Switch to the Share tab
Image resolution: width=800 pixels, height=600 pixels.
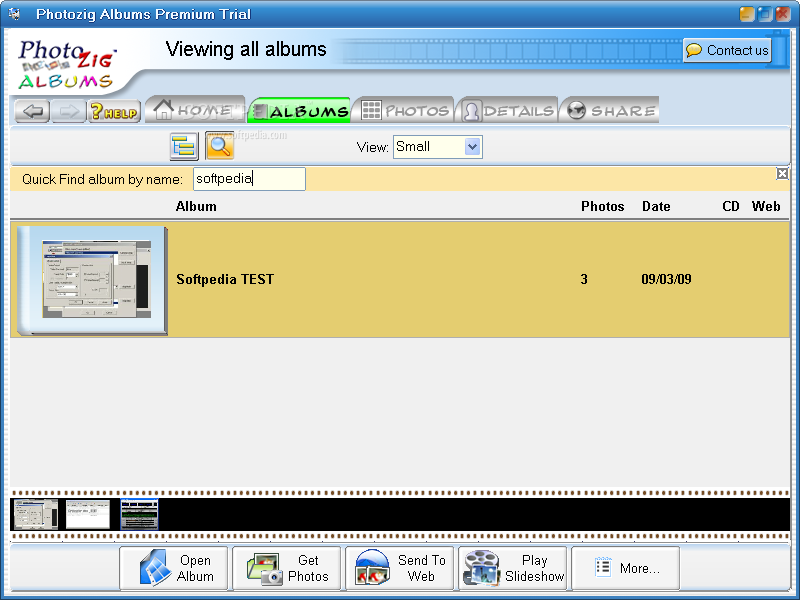pos(610,110)
